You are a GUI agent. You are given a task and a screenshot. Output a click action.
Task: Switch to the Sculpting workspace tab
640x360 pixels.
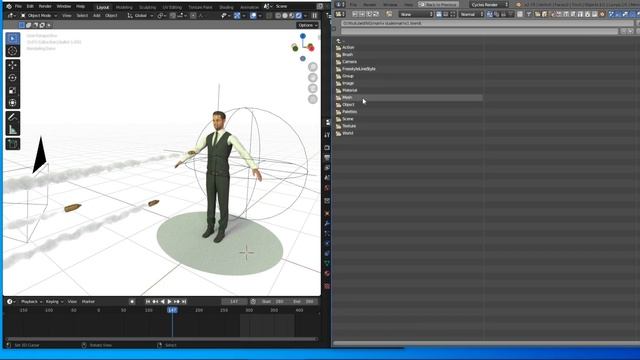(147, 7)
